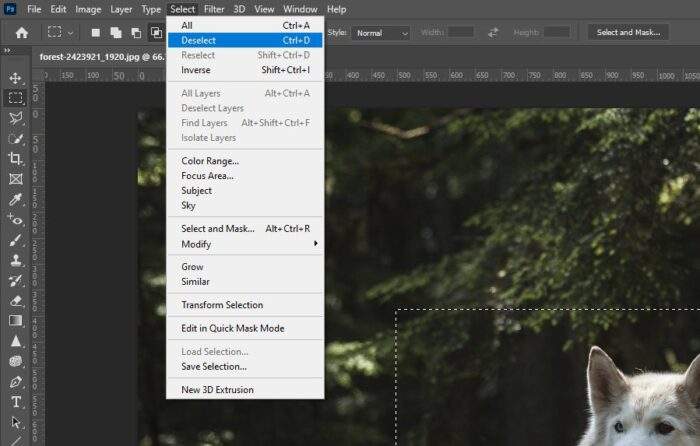This screenshot has width=700, height=446.
Task: Choose Subtract from selection mode icon
Action: coord(136,33)
